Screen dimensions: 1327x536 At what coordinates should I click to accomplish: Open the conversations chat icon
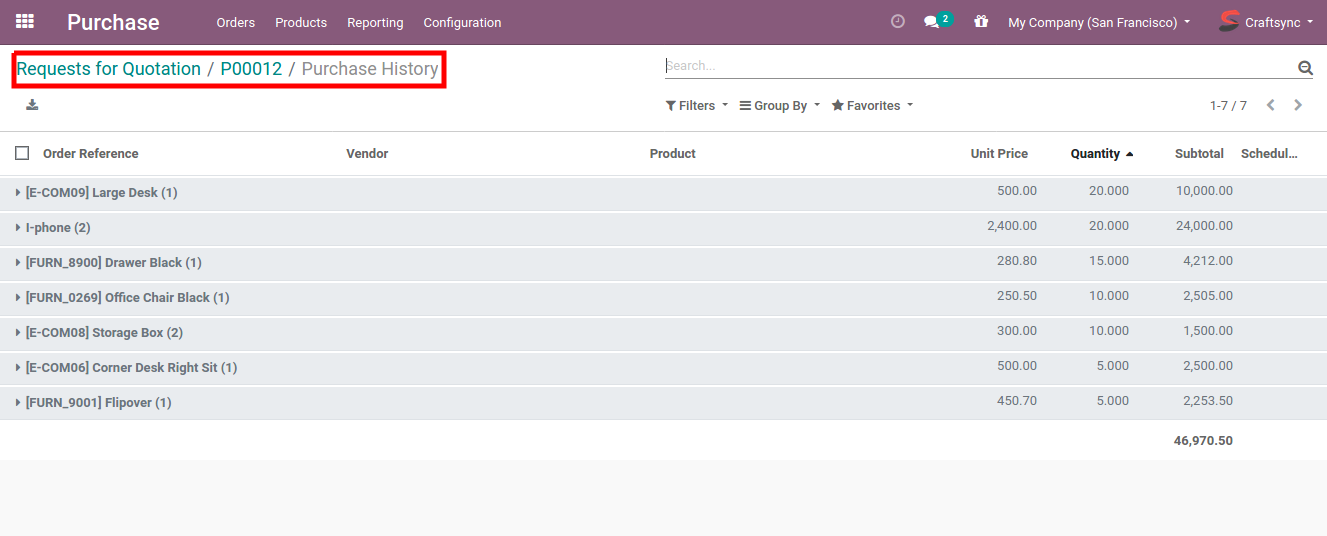click(932, 22)
